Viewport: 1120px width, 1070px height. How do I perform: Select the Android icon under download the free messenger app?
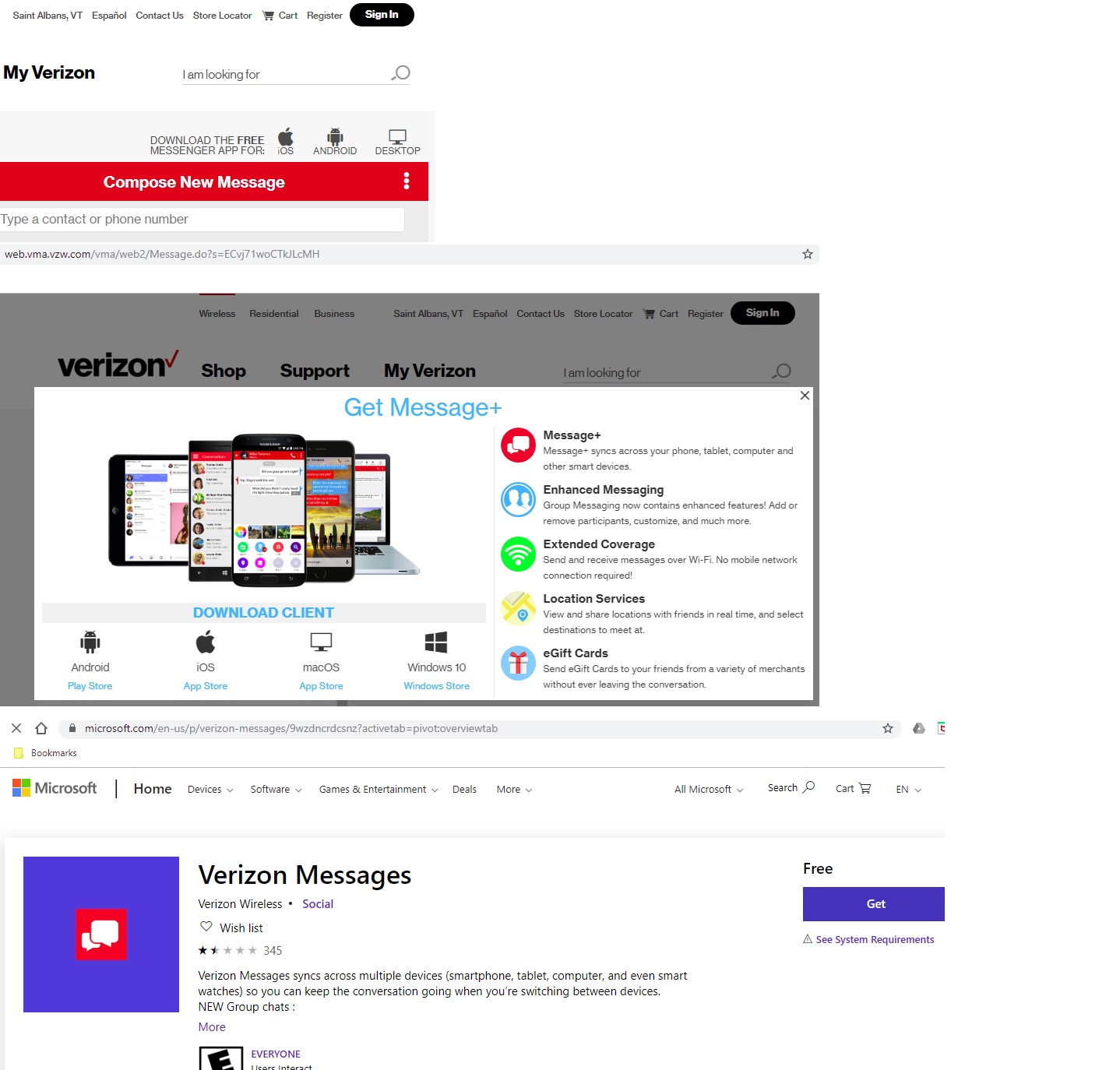tap(335, 137)
